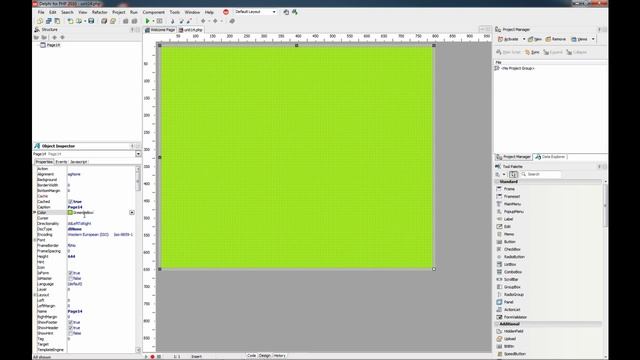640x360 pixels.
Task: Click the red stop icon beside Help
Action: click(x=226, y=12)
